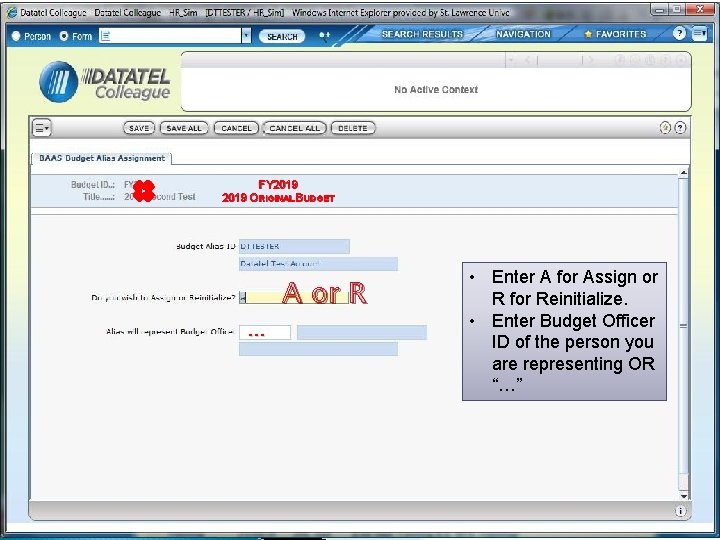Viewport: 720px width, 540px height.
Task: Click the vertical scrollbar thumb grip
Action: [x=683, y=326]
